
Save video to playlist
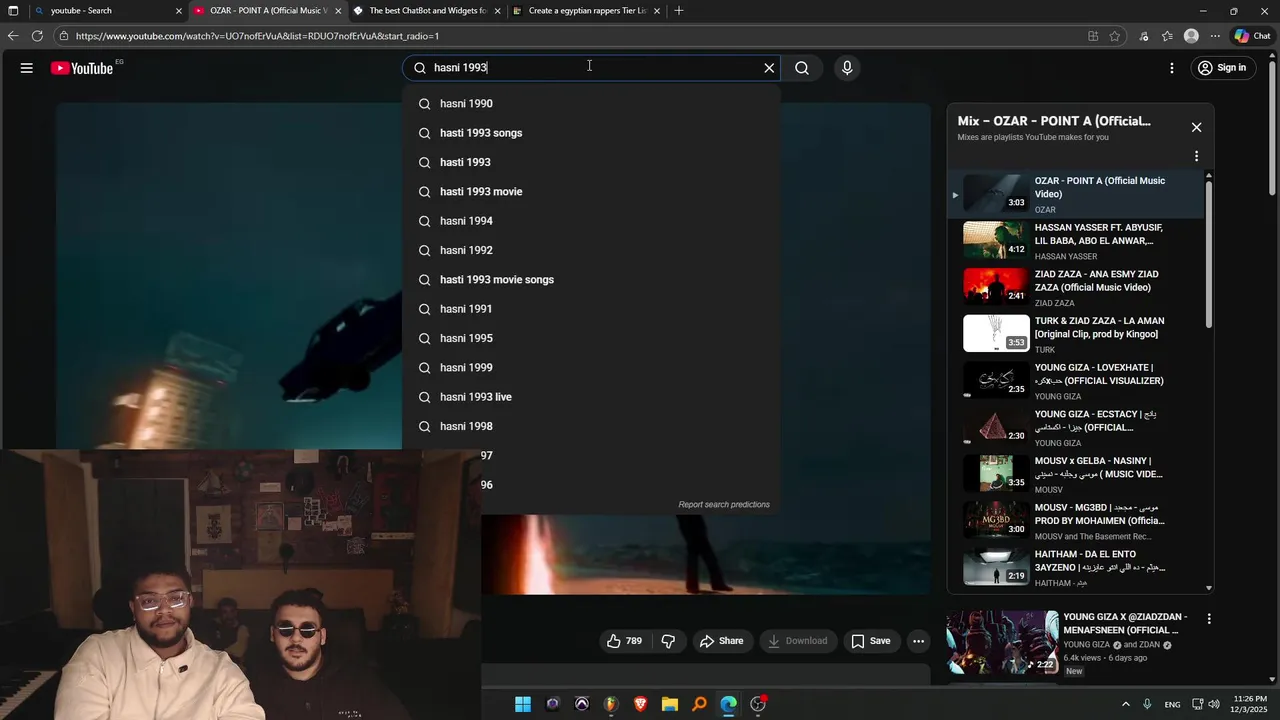870,641
